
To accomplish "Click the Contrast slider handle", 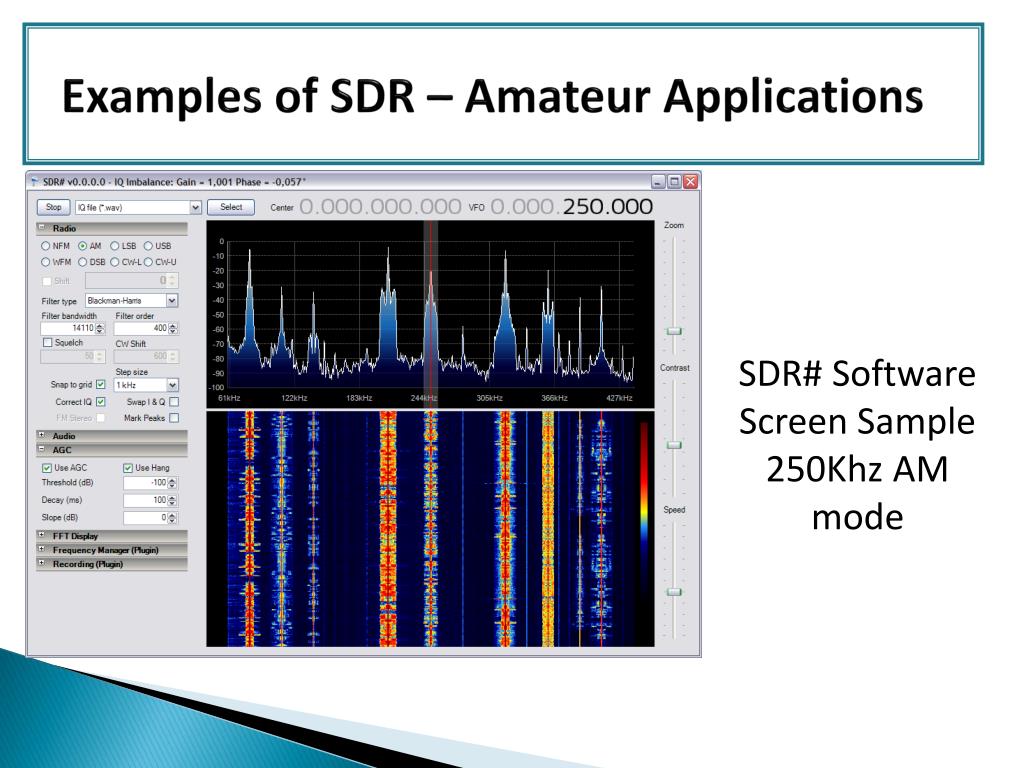I will [674, 445].
